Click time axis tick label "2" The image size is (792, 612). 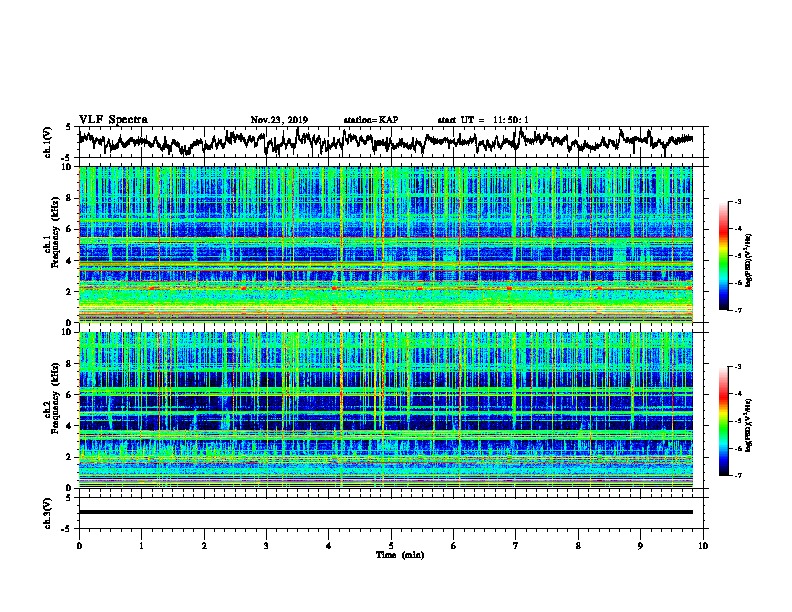point(204,546)
